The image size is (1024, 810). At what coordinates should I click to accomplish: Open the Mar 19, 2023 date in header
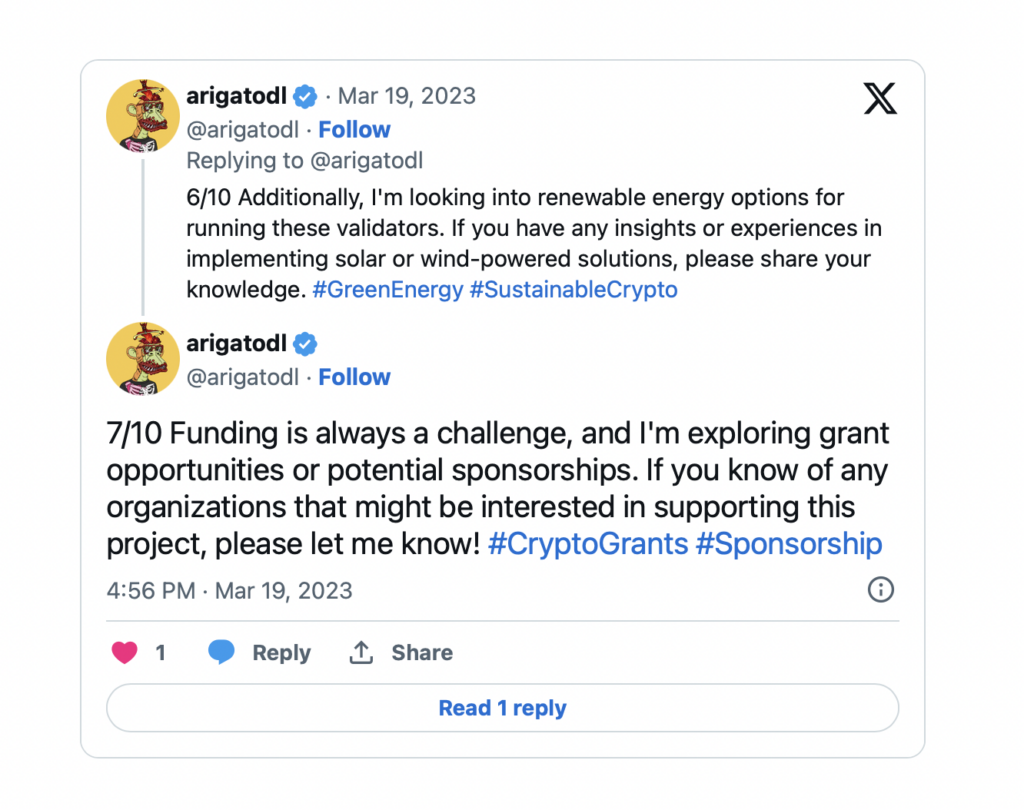pos(406,96)
